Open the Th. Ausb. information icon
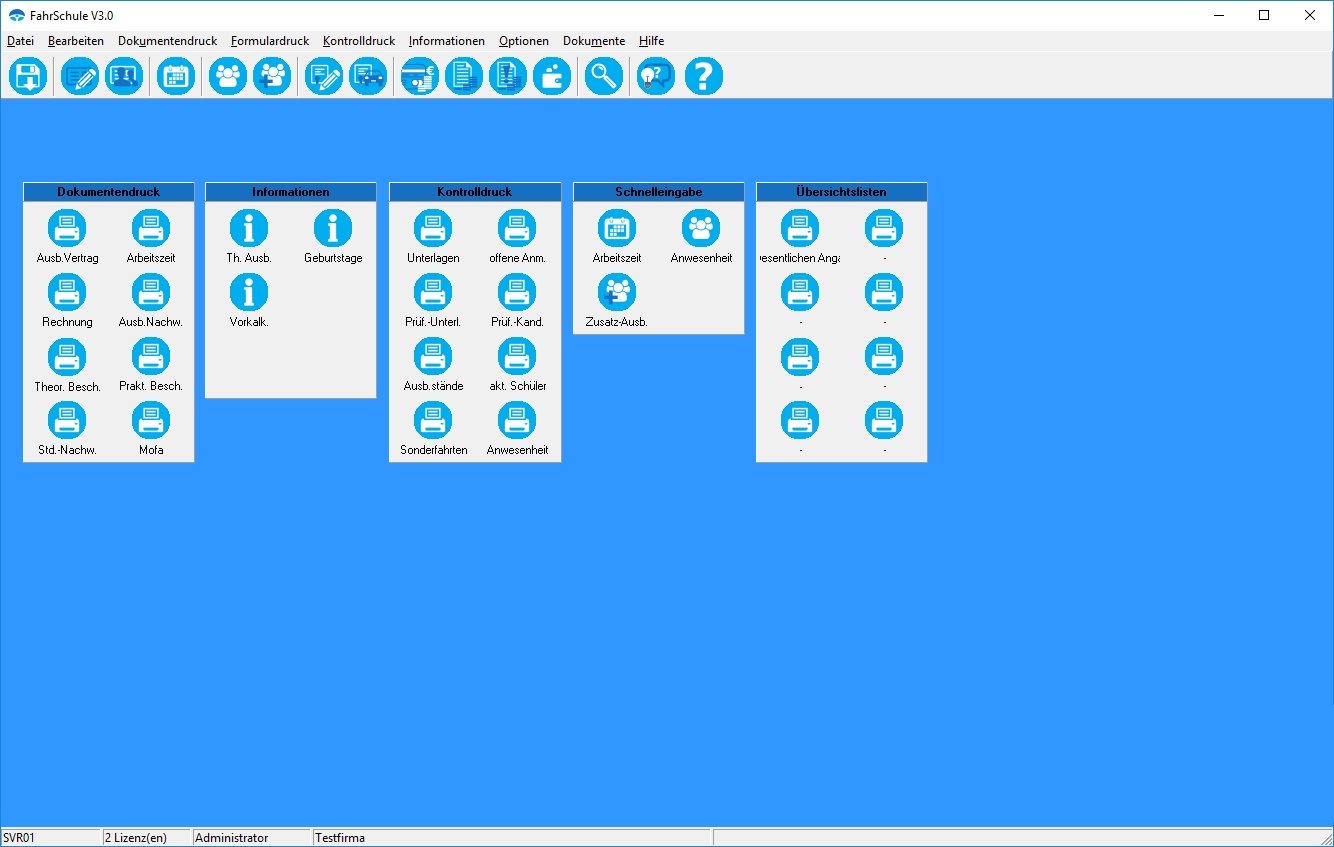This screenshot has height=847, width=1334. pyautogui.click(x=249, y=229)
